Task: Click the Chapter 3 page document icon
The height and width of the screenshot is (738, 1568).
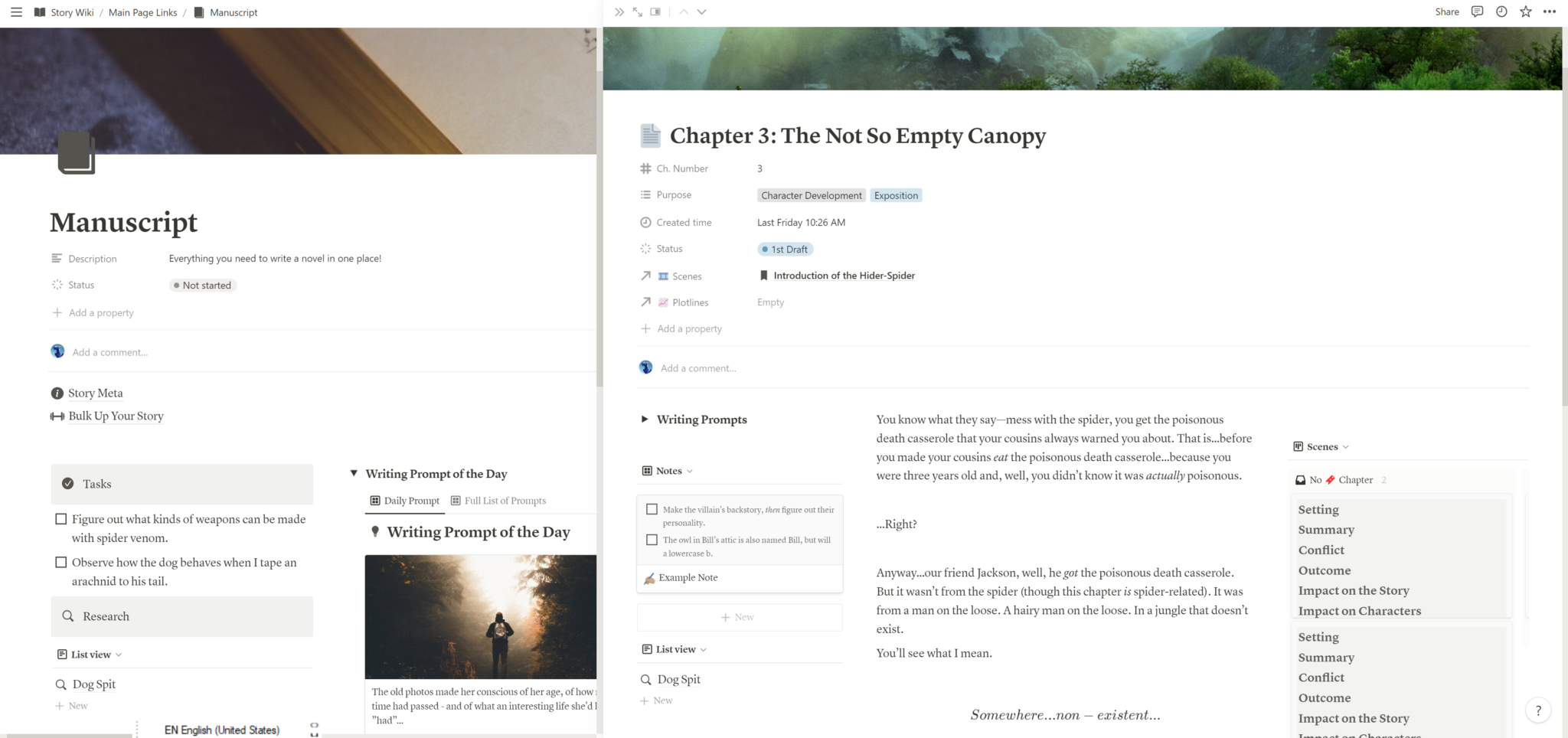Action: pyautogui.click(x=650, y=136)
